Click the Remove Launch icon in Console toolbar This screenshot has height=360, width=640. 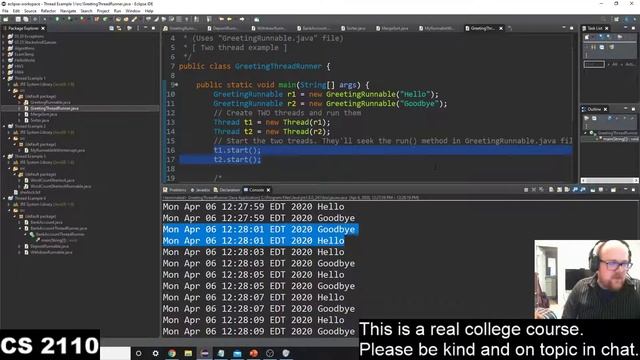tap(533, 190)
